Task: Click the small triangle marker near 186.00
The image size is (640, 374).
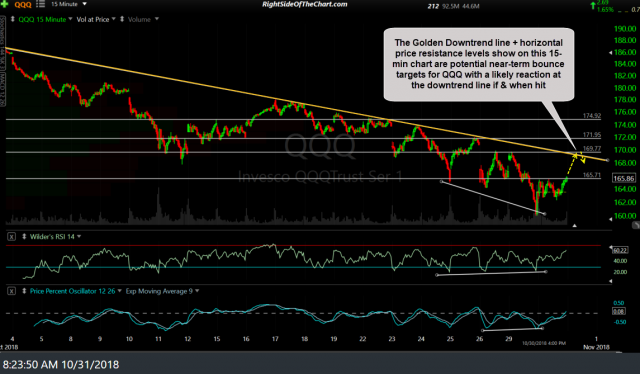Action: [x=611, y=52]
